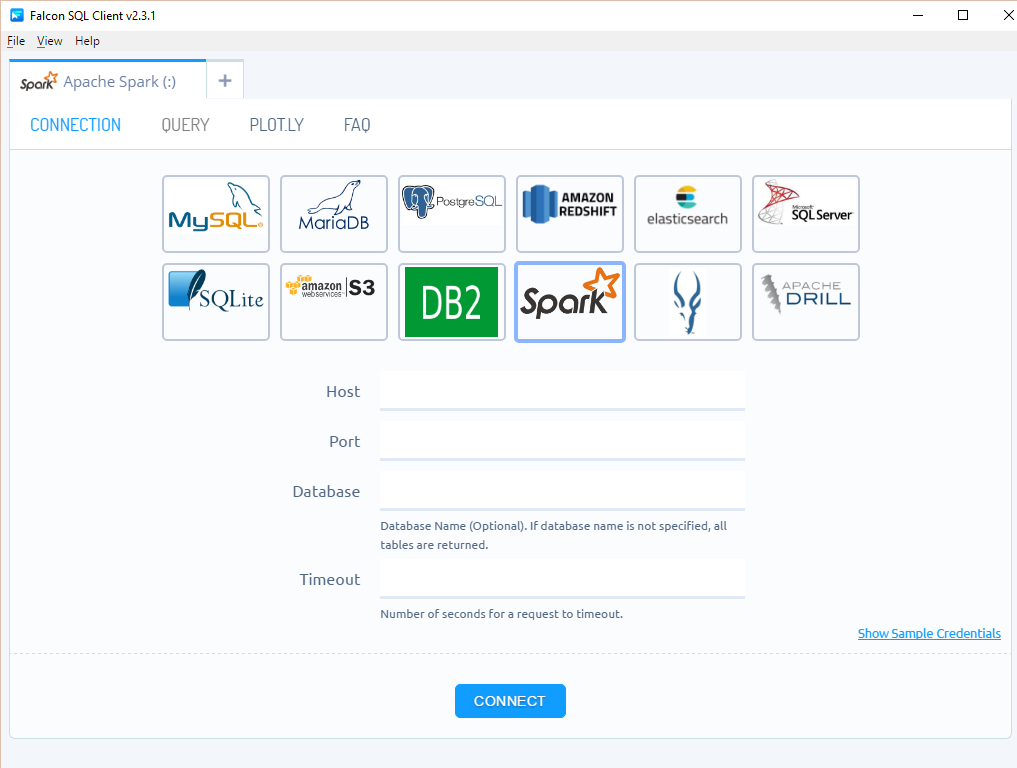Select the blue antelope head logo tile
Viewport: 1017px width, 768px height.
click(688, 302)
